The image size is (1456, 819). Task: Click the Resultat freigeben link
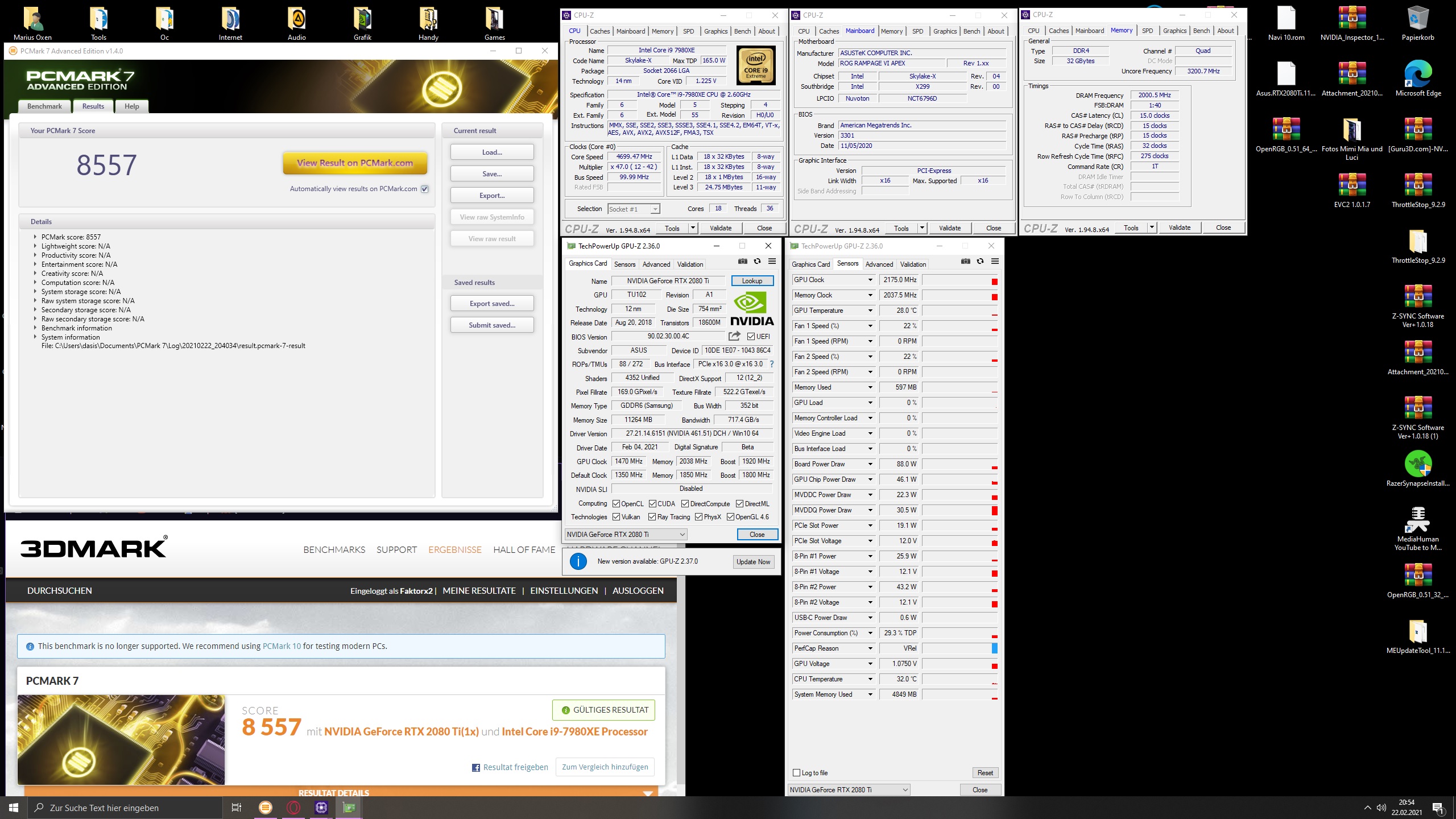tap(510, 767)
